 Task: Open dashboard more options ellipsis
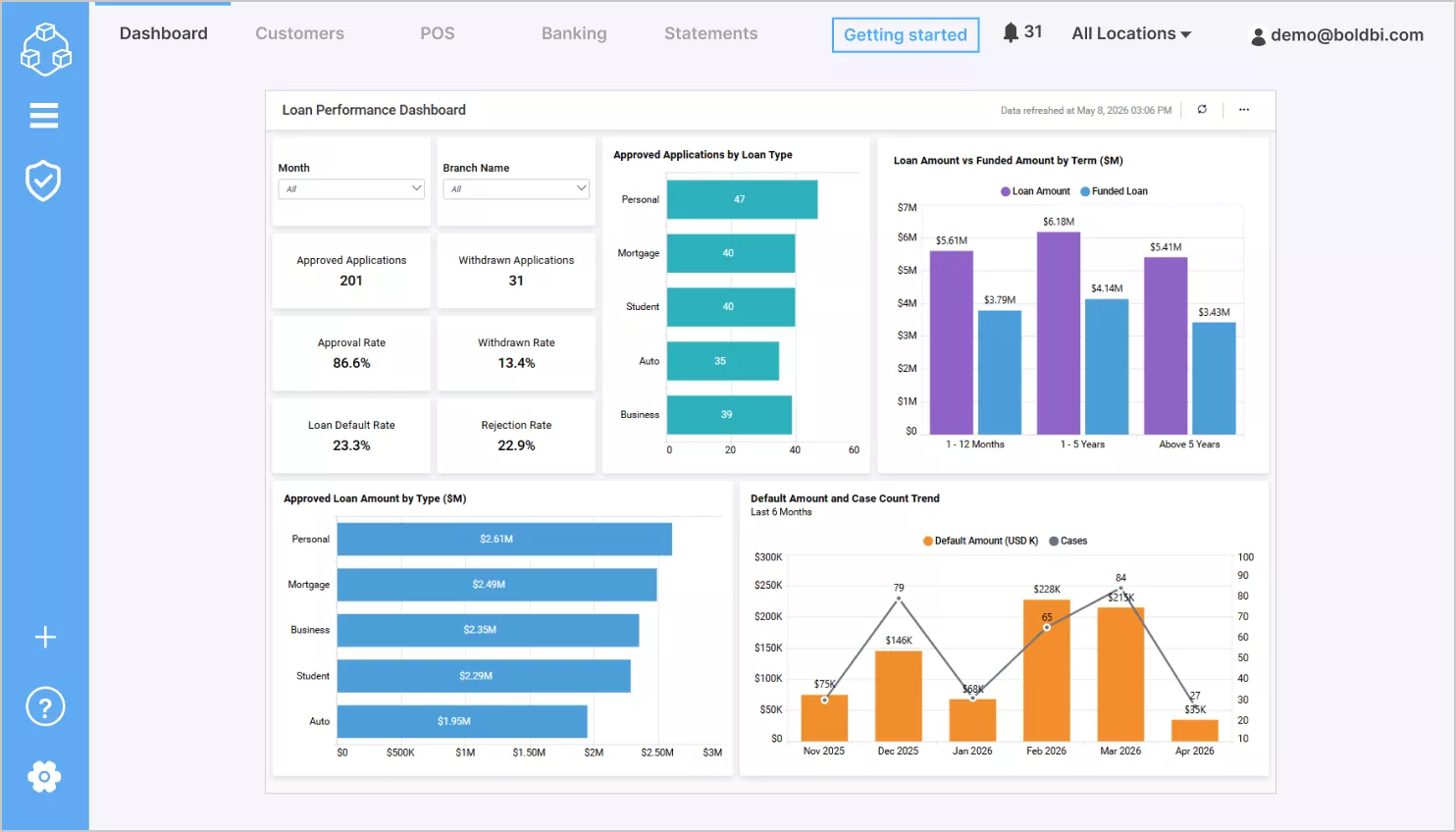tap(1244, 110)
